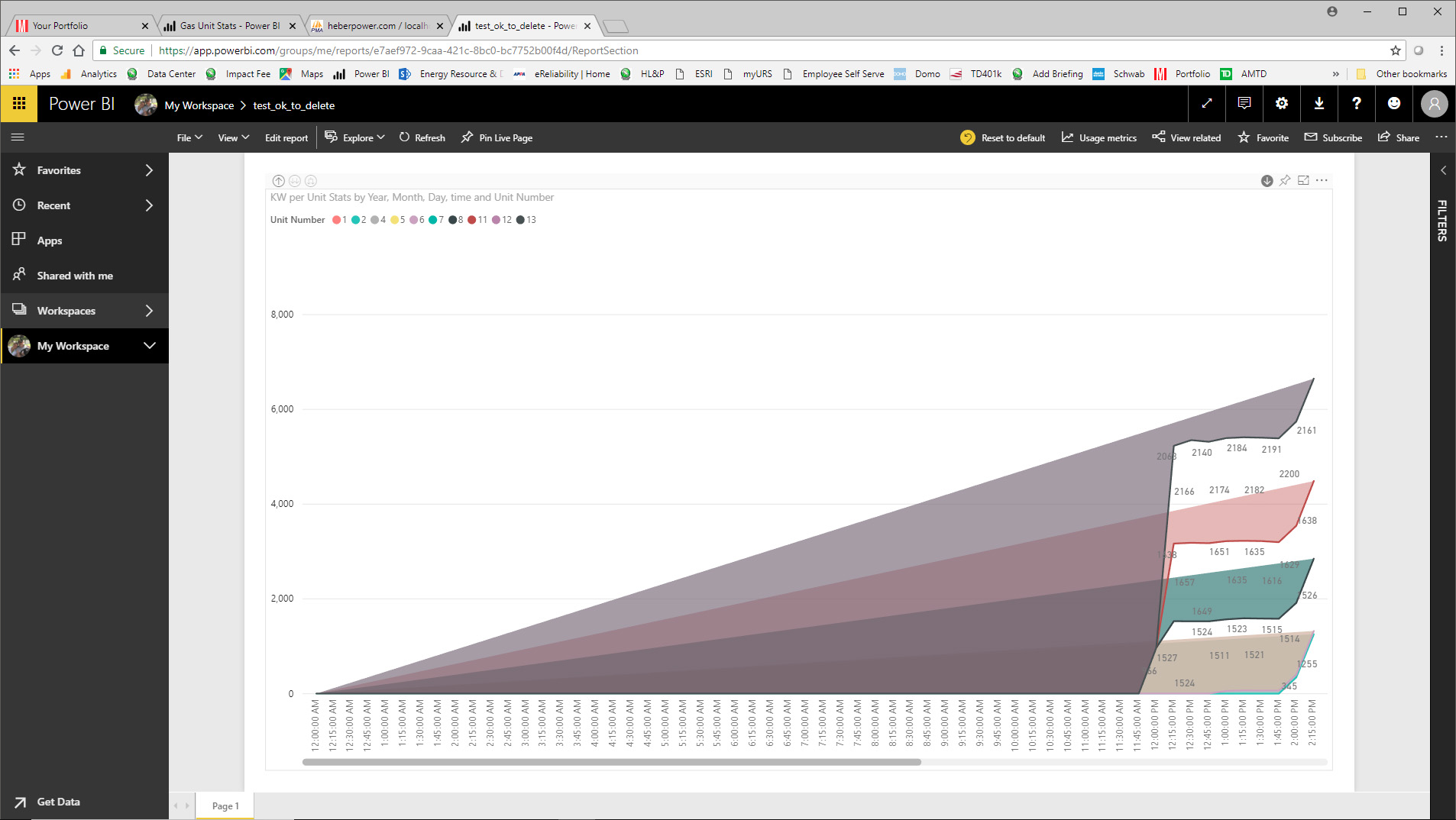Open the settings gear in the Power BI header
The image size is (1456, 820).
[x=1282, y=104]
